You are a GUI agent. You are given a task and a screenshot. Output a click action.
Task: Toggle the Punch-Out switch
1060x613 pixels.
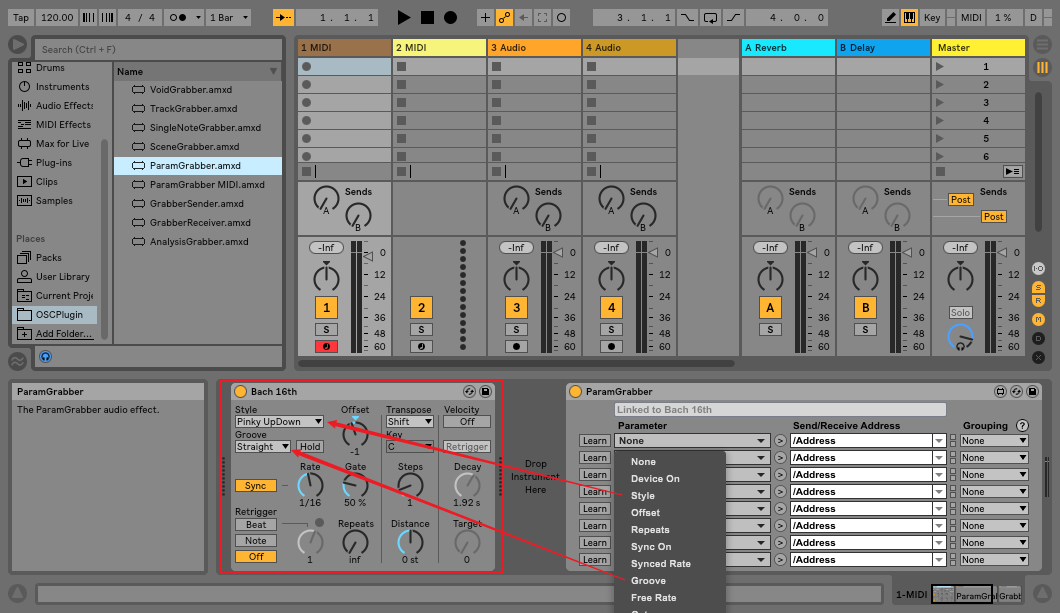[733, 18]
